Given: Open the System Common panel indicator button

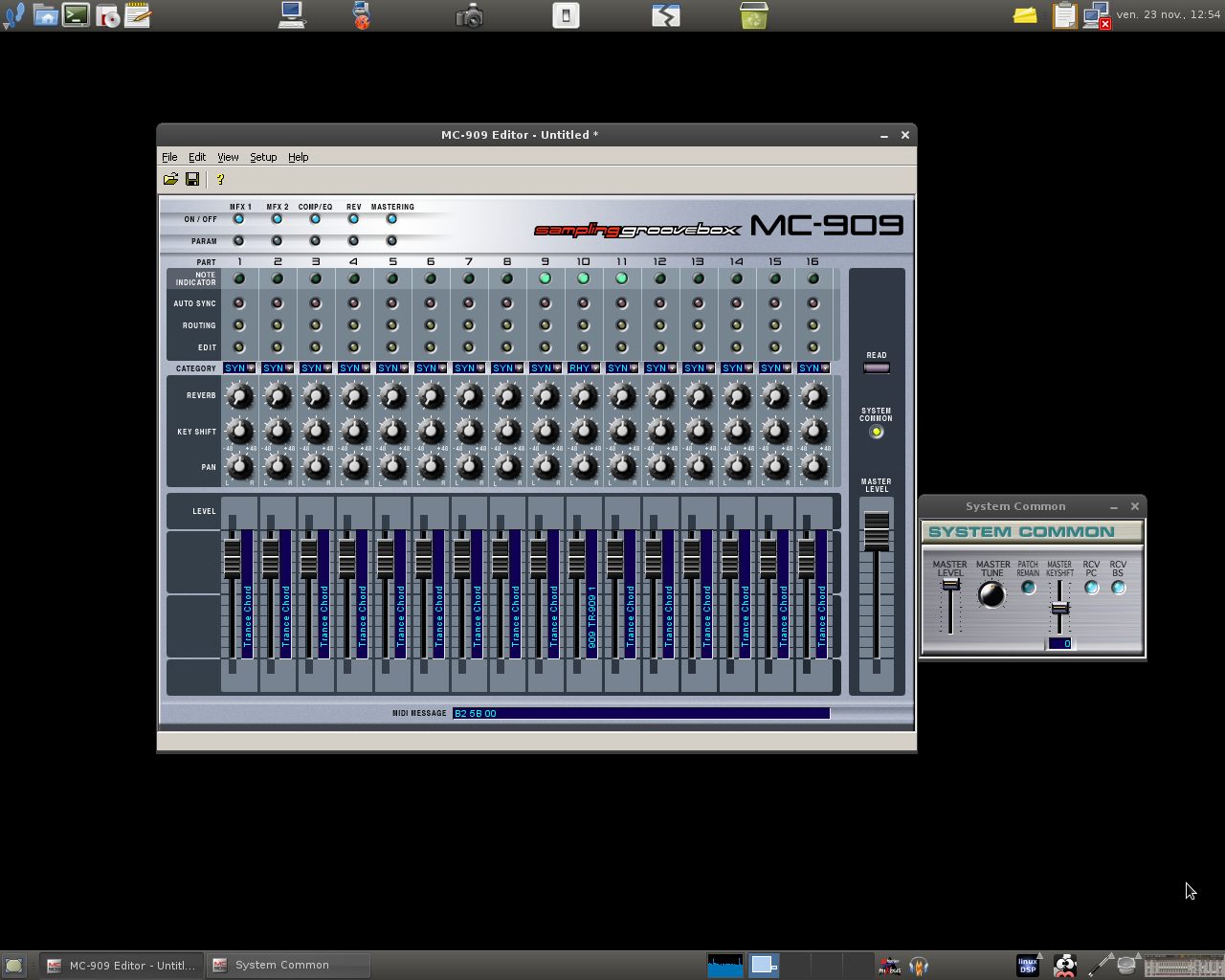Looking at the screenshot, I should point(876,433).
